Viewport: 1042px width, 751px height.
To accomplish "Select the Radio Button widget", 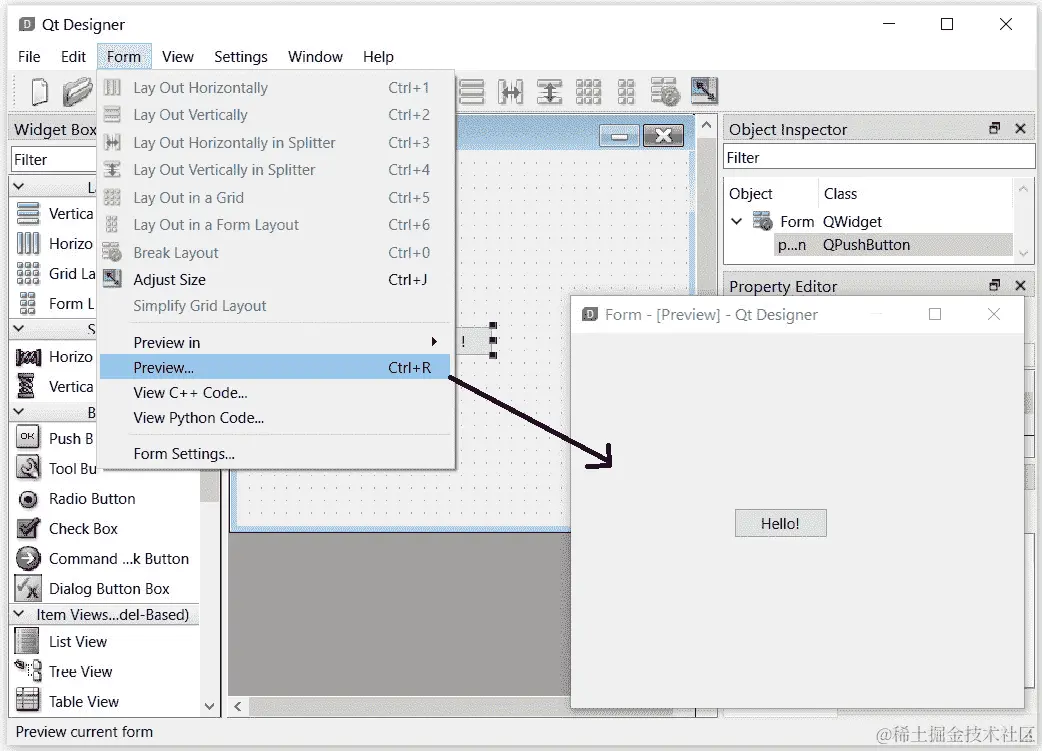I will click(92, 498).
